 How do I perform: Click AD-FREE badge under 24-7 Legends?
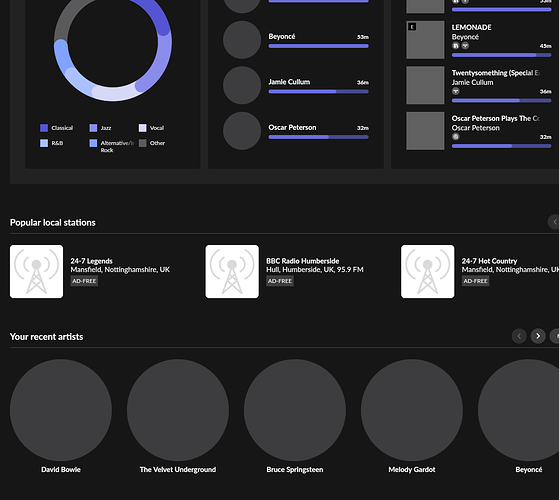(x=84, y=281)
